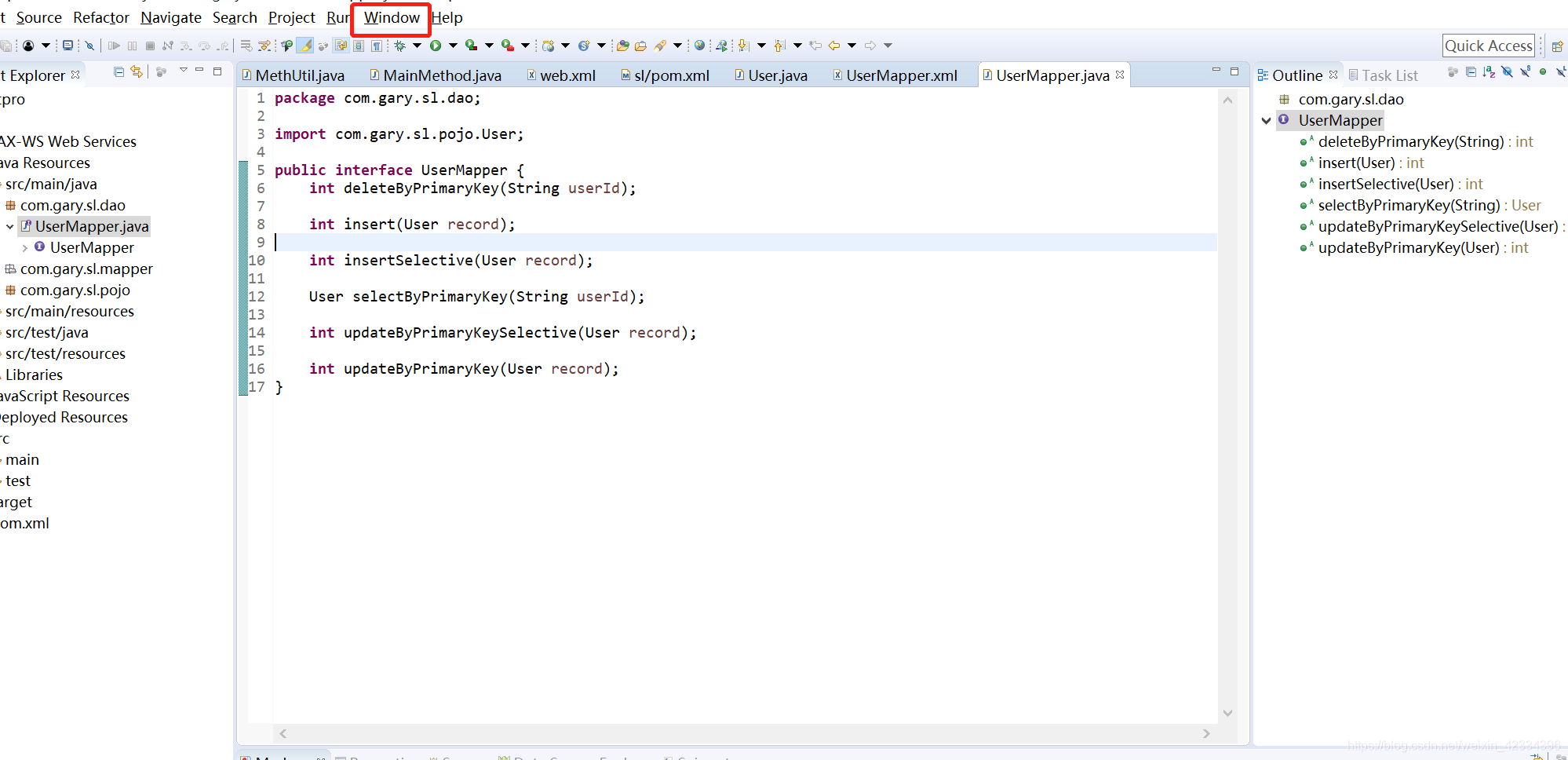Open the Navigate menu

tap(171, 17)
